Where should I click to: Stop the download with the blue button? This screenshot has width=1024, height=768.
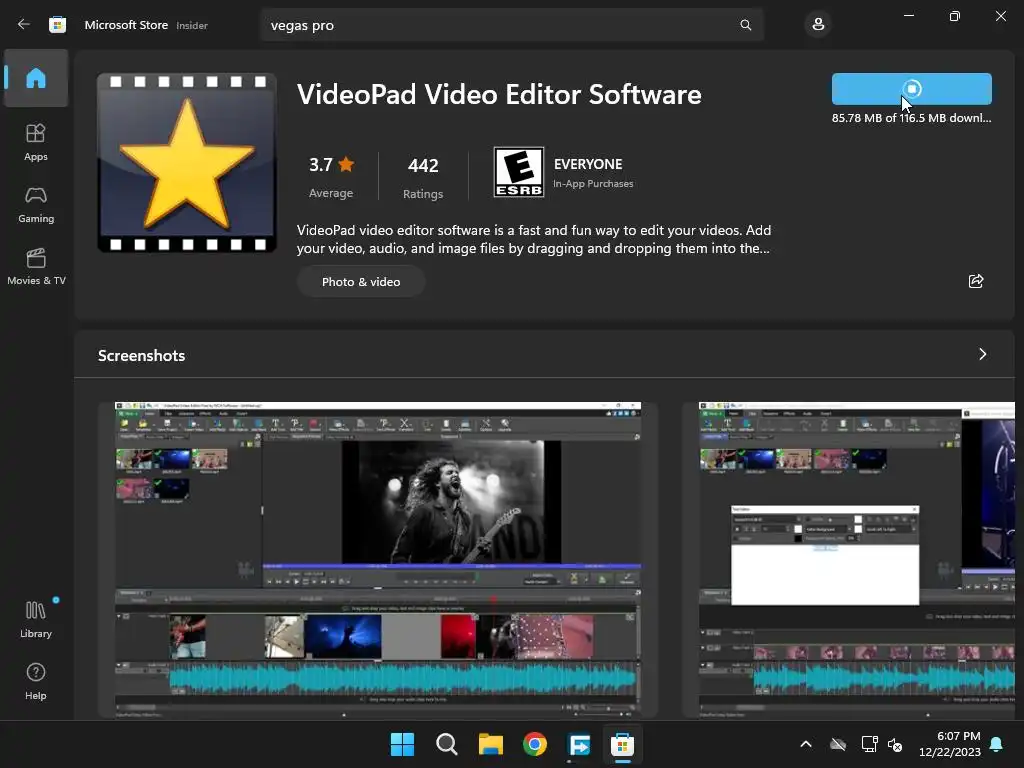(912, 89)
